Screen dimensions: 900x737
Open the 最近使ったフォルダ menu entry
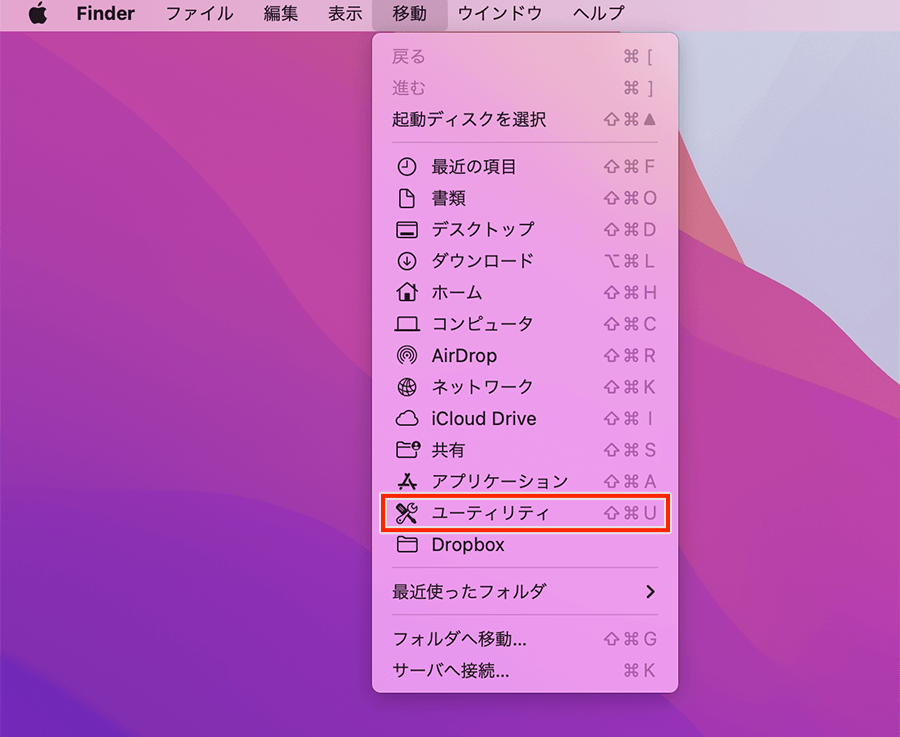click(525, 592)
